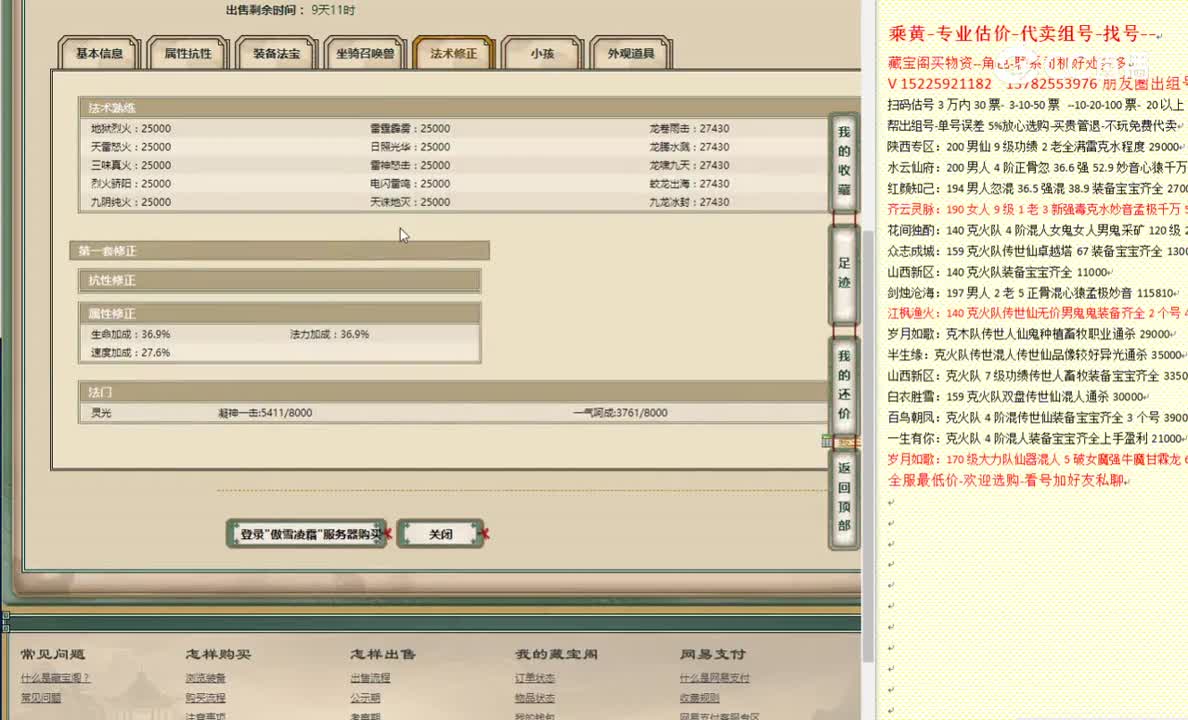Viewport: 1188px width, 720px height.
Task: Click the red 全服最低价 line in the document
Action: (1008, 481)
